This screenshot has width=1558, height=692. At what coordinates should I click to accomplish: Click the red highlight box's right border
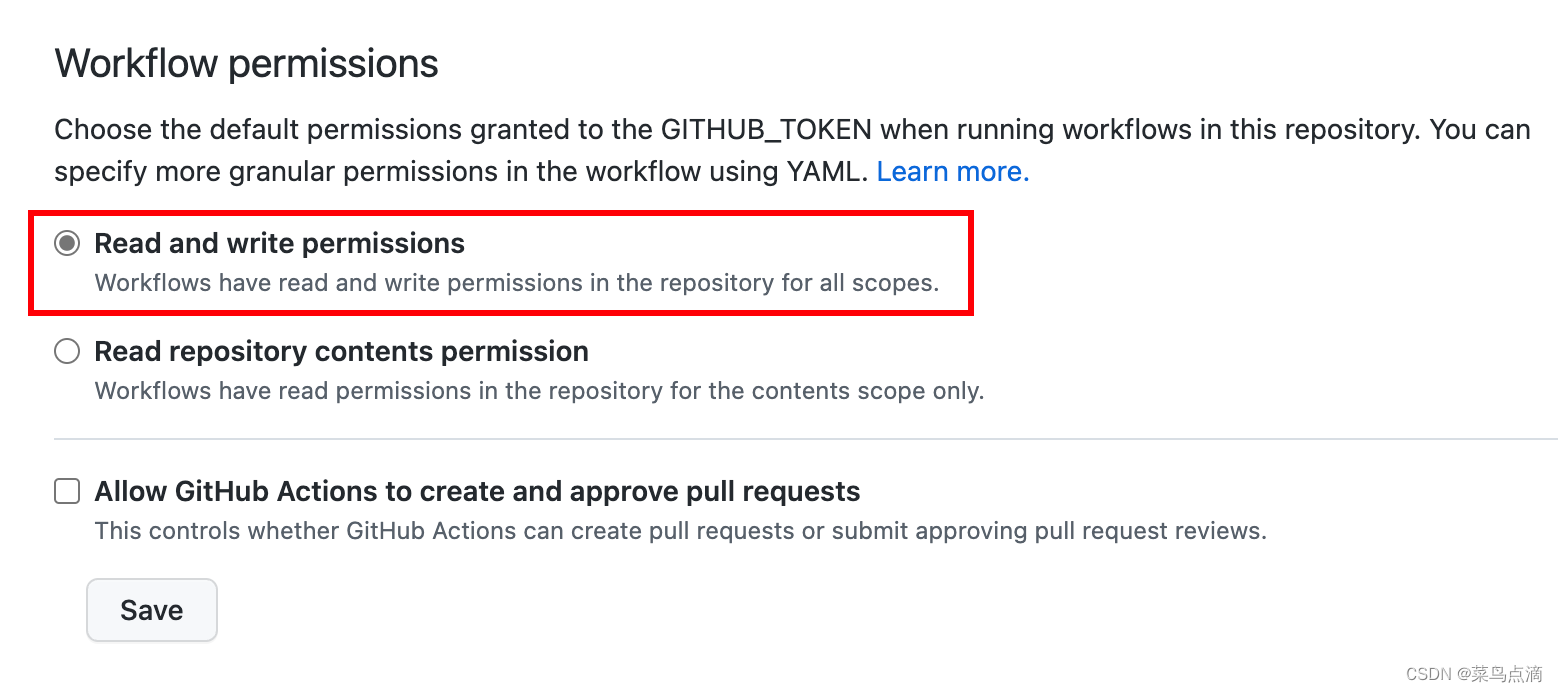(970, 263)
